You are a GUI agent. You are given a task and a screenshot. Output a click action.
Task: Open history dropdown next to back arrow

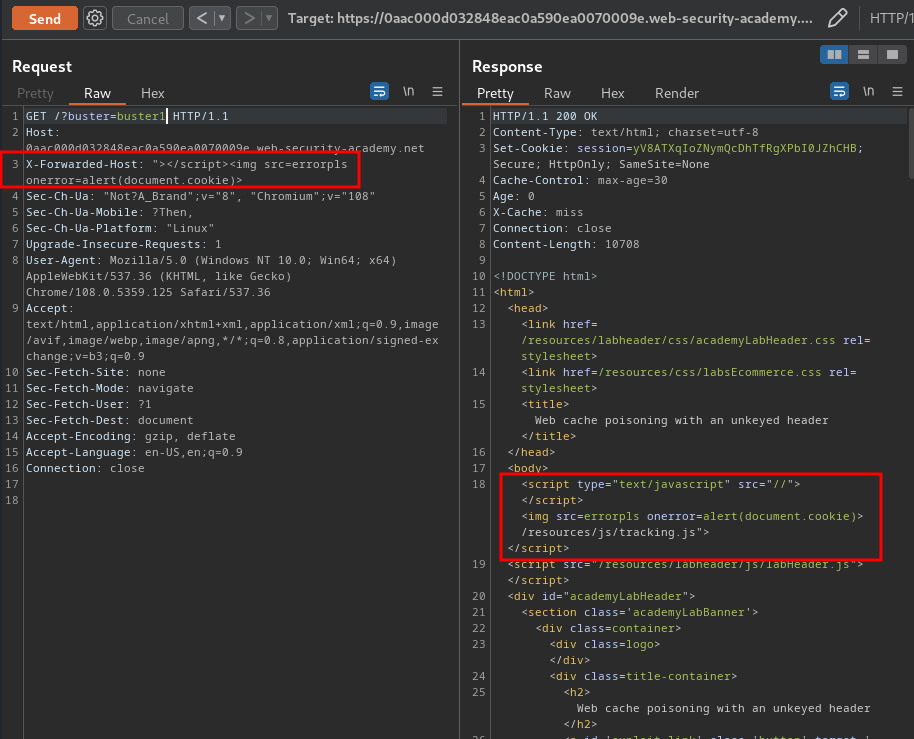222,18
